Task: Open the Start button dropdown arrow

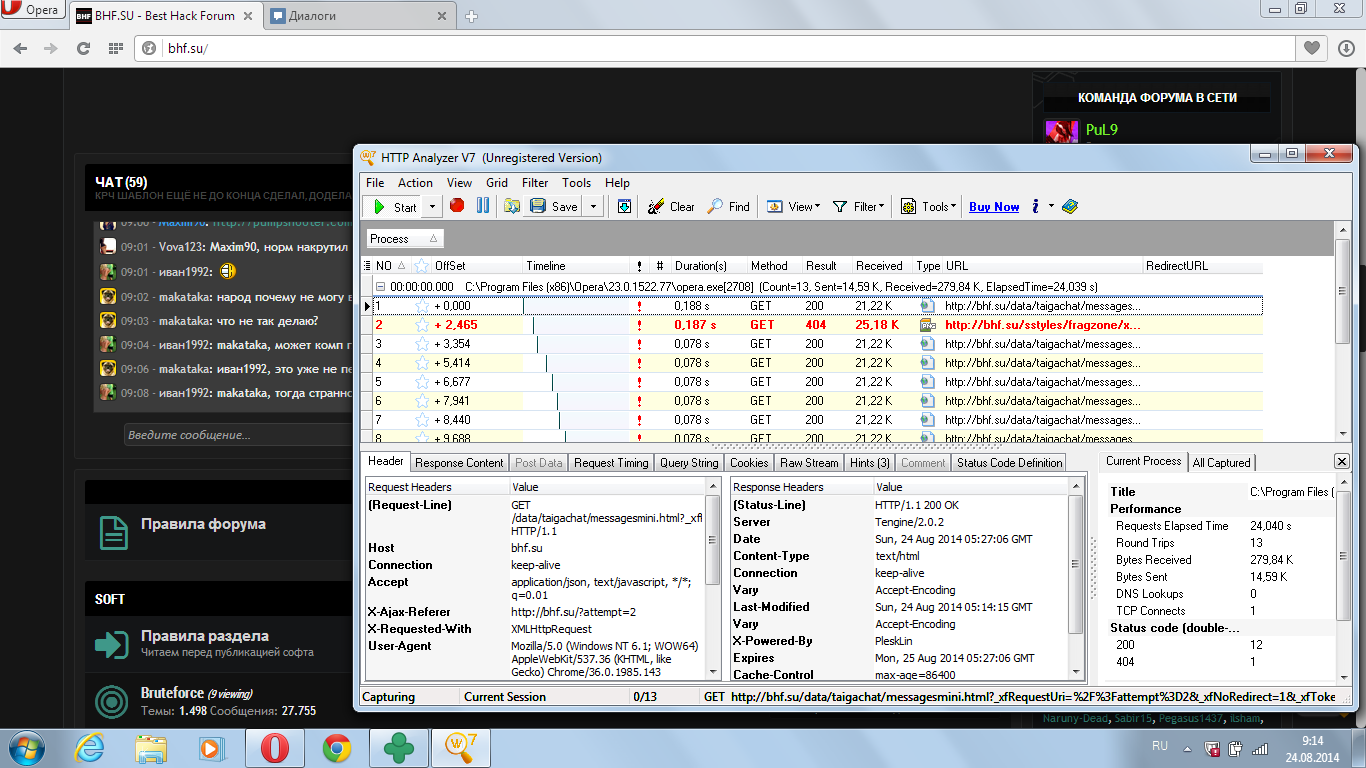Action: click(432, 207)
